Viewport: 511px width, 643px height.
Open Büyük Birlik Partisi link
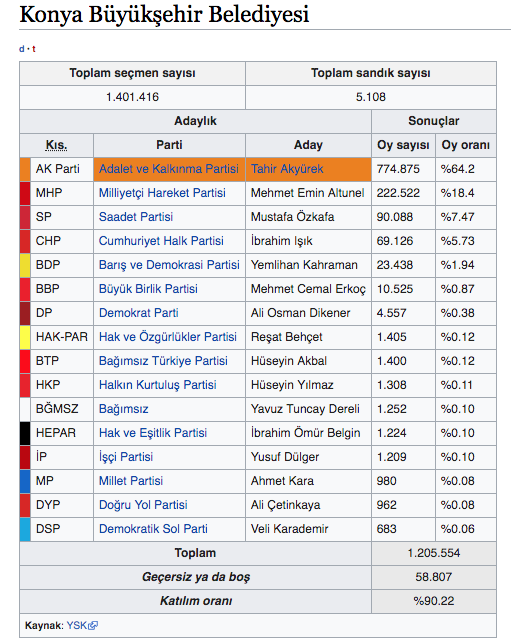pos(148,289)
